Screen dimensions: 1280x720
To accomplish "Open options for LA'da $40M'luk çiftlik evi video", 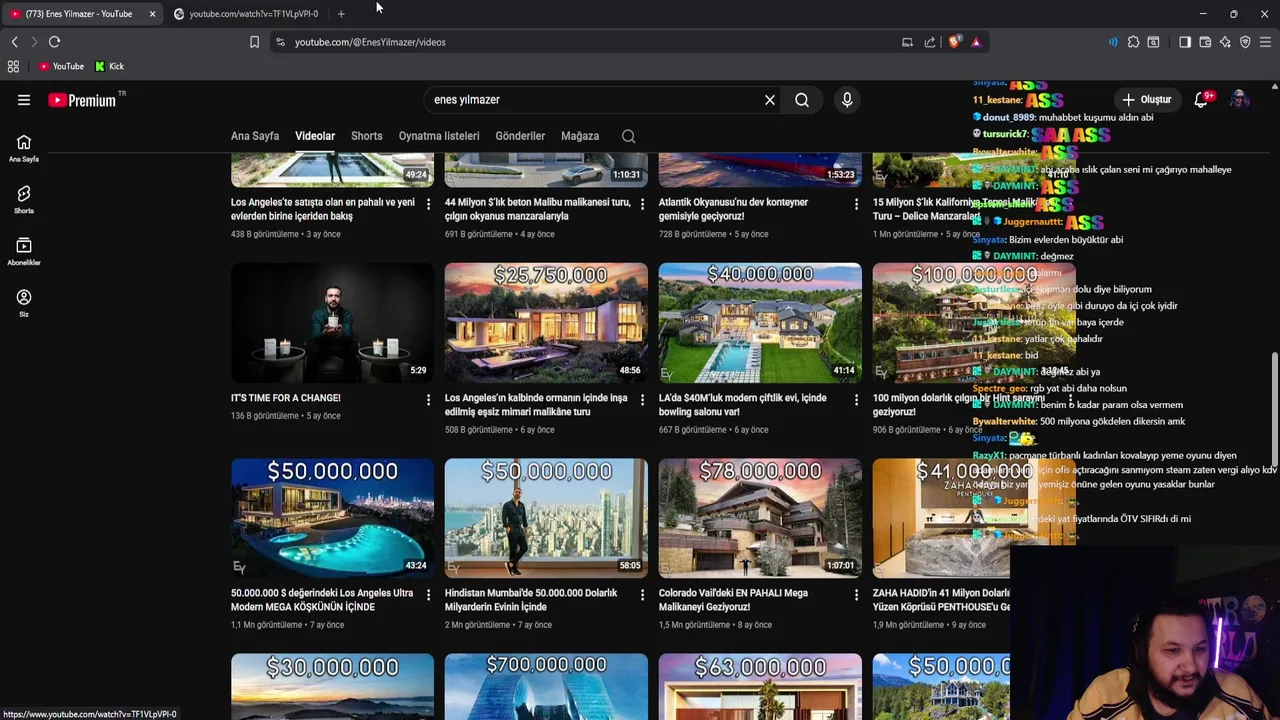I will 856,400.
